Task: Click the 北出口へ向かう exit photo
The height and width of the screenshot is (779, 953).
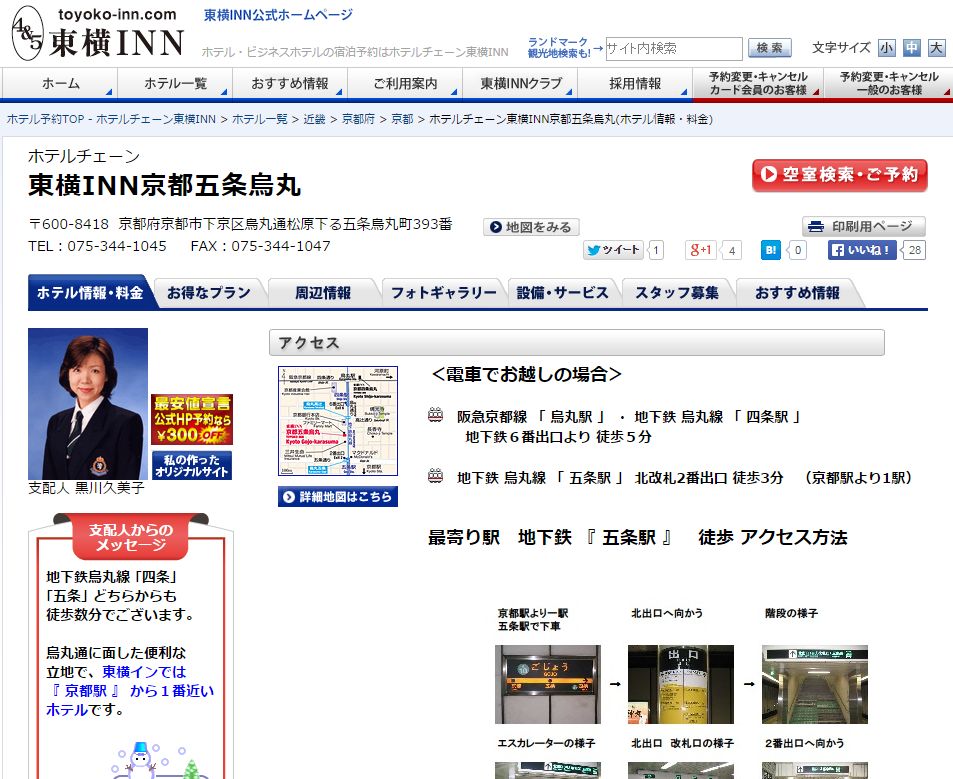Action: point(681,684)
